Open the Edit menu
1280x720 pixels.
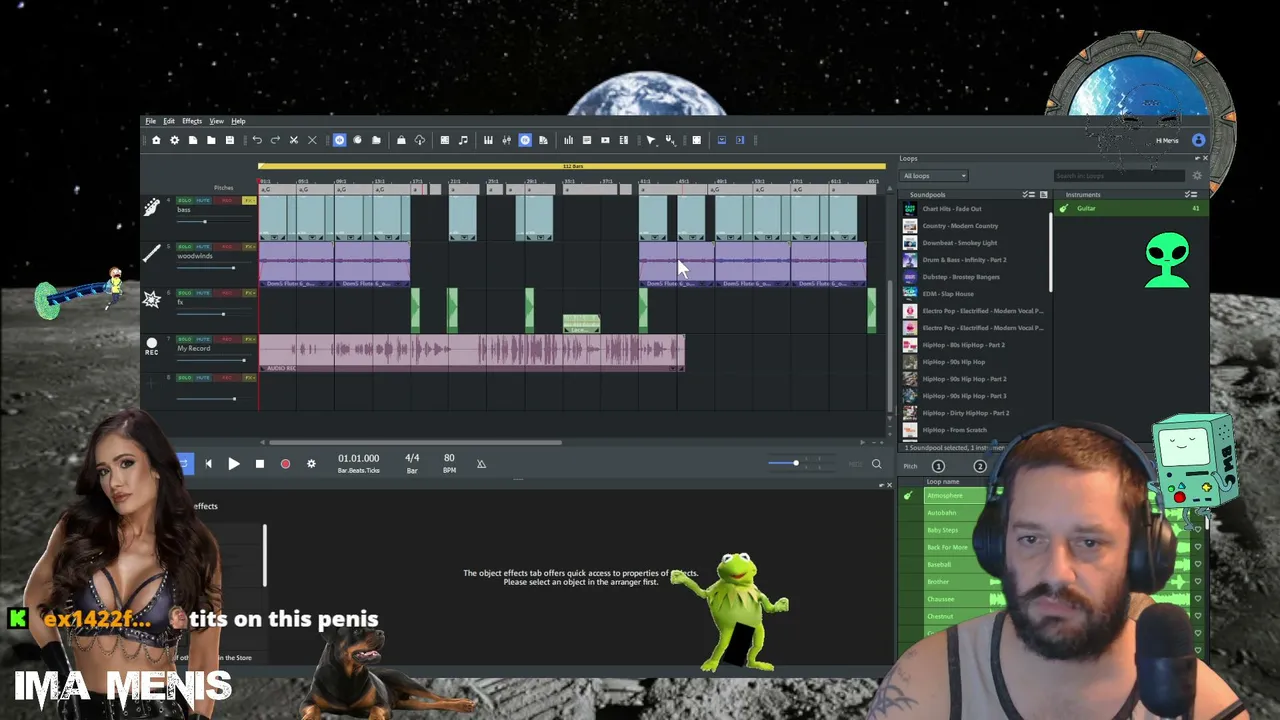[x=169, y=121]
